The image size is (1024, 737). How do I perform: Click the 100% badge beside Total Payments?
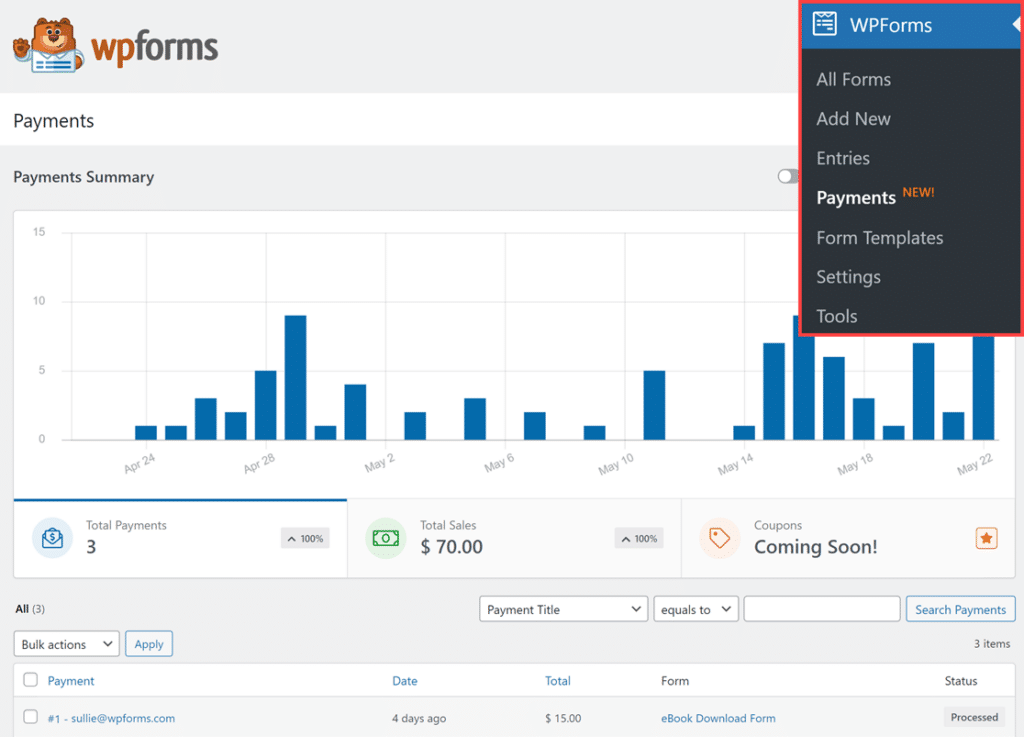[x=305, y=538]
